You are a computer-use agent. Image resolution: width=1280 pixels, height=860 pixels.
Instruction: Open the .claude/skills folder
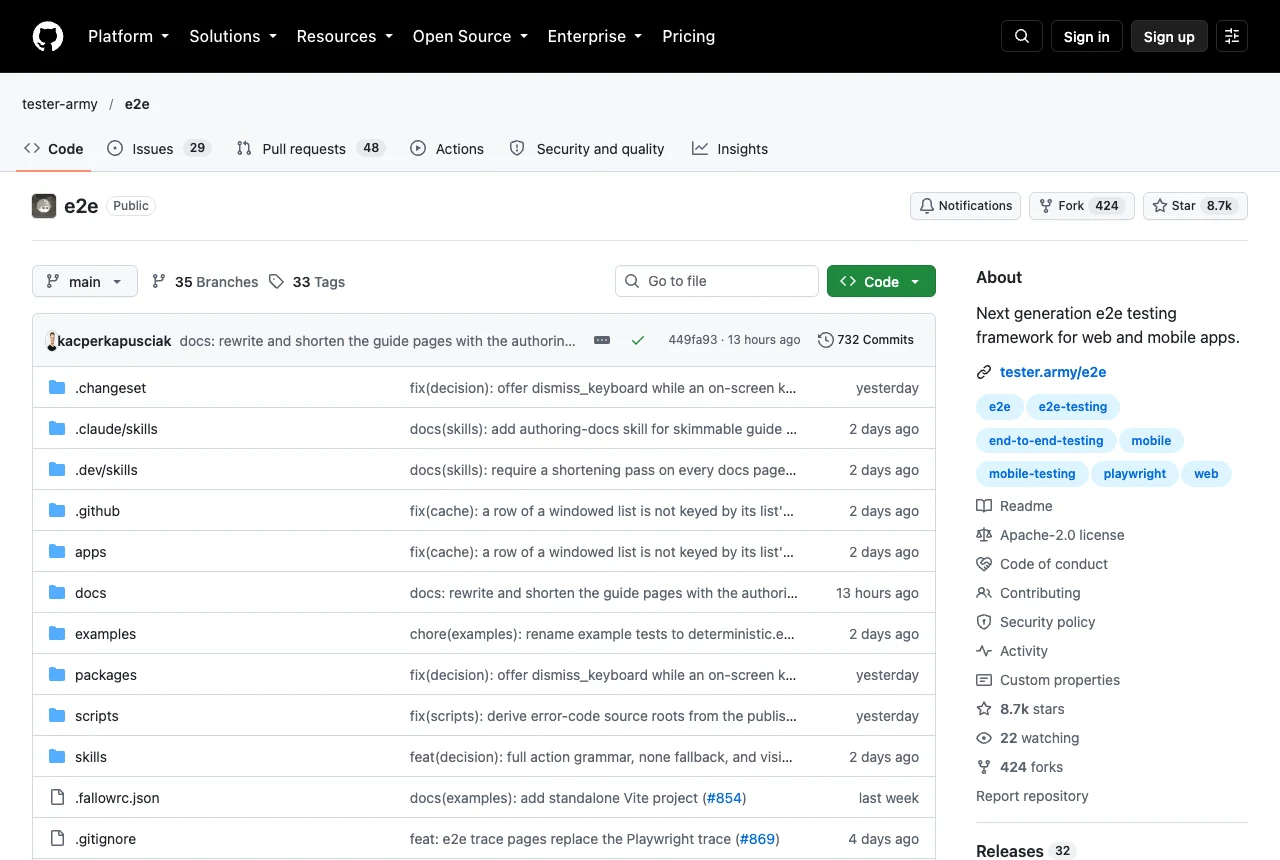(x=116, y=429)
